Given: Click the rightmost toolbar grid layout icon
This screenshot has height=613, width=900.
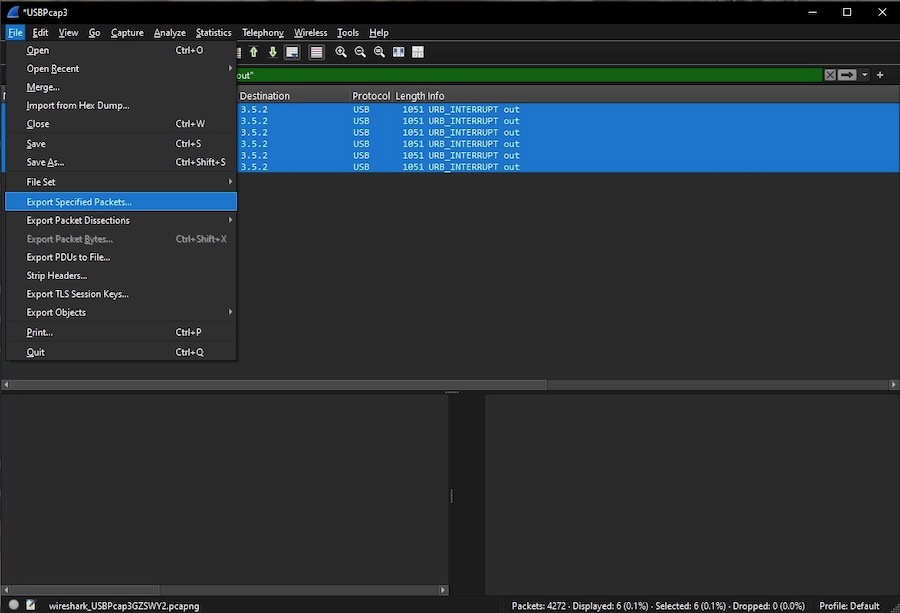Looking at the screenshot, I should point(418,52).
